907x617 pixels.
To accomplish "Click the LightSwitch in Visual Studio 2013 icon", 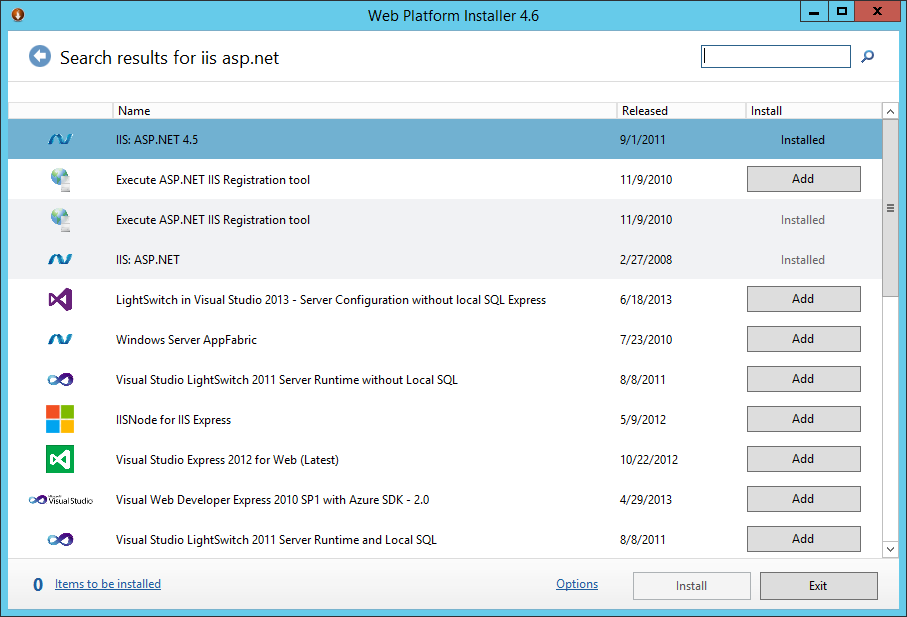I will (59, 299).
